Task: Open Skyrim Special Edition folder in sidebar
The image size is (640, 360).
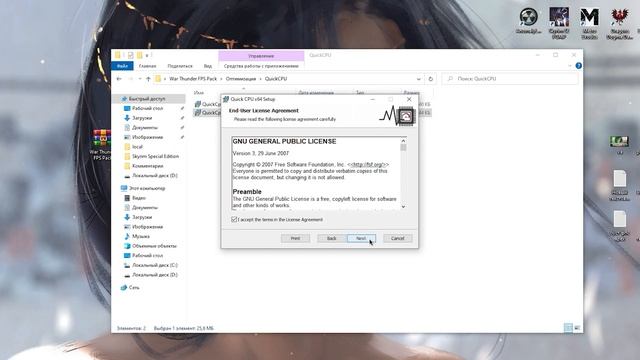Action: 156,156
